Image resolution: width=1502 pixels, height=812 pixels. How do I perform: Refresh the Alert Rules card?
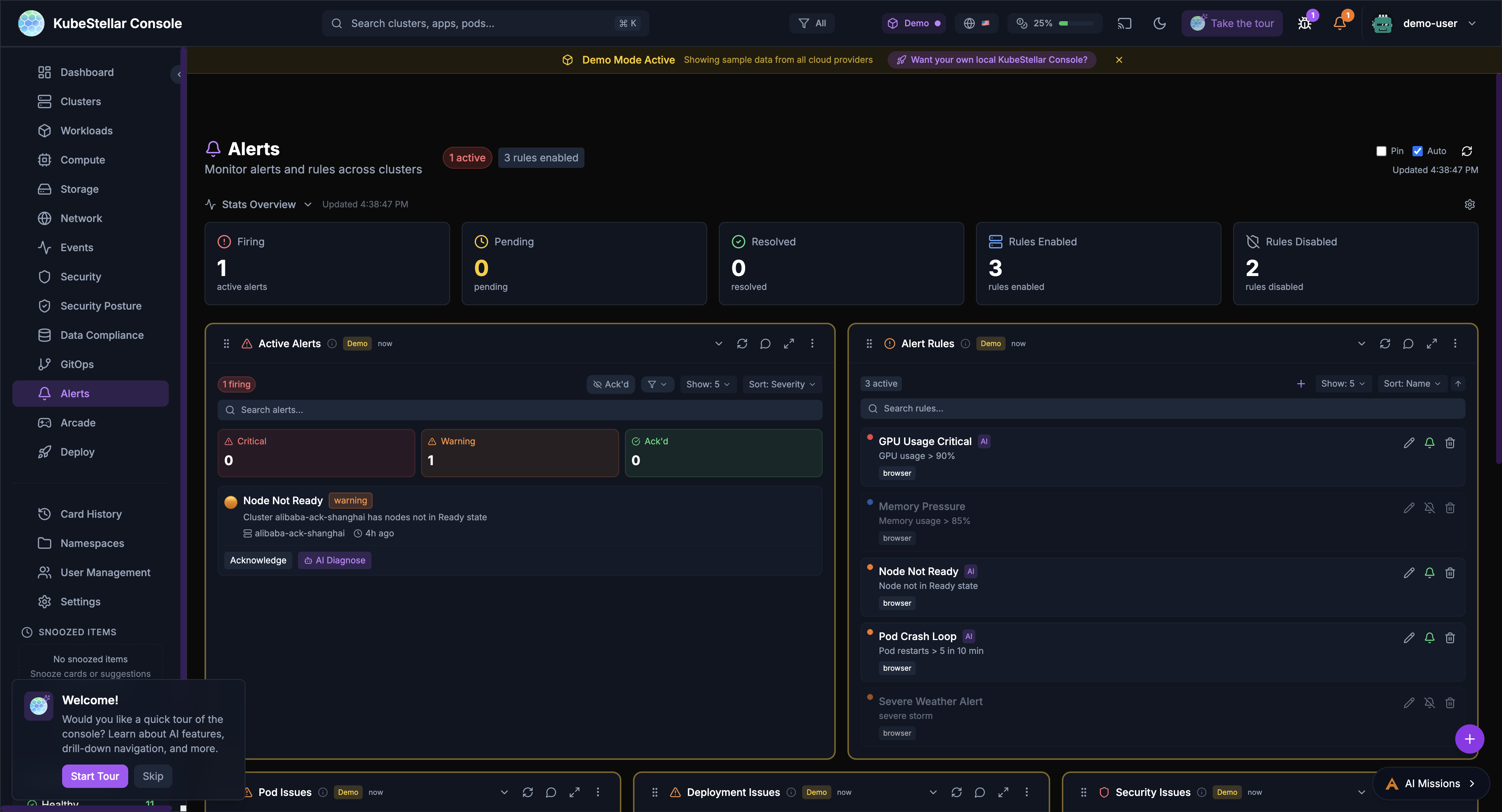point(1384,343)
